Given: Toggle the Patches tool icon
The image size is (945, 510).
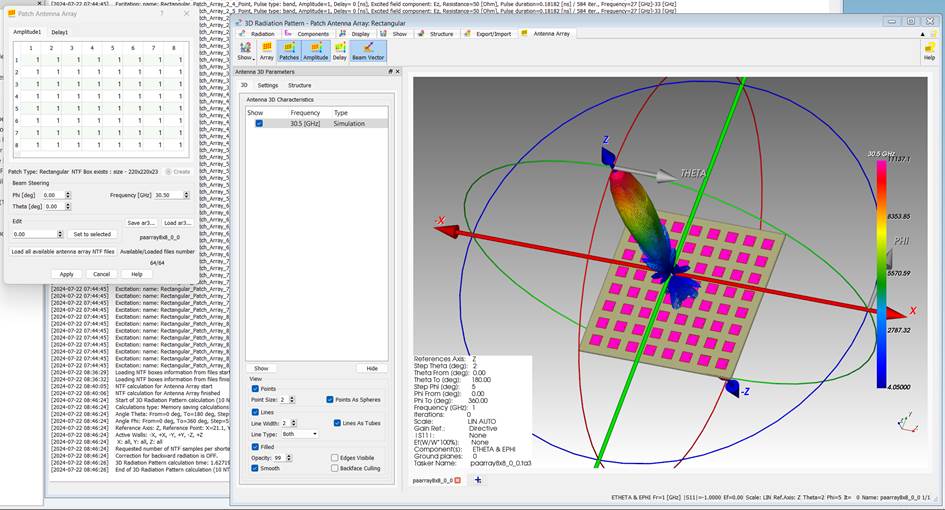Looking at the screenshot, I should (x=289, y=51).
